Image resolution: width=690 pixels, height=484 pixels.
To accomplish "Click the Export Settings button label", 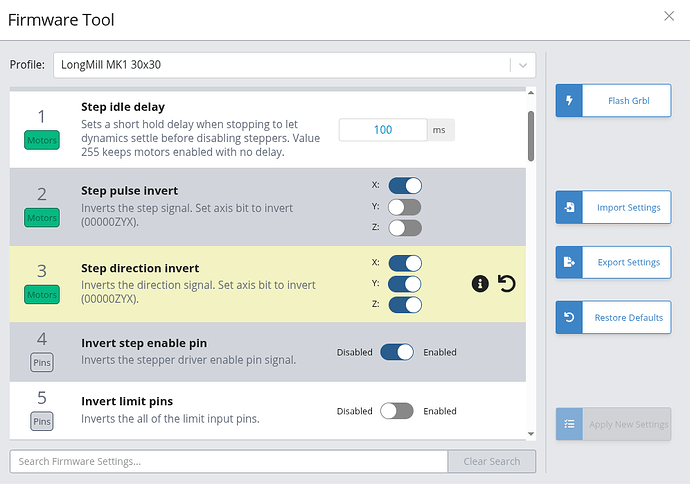I will click(x=628, y=262).
